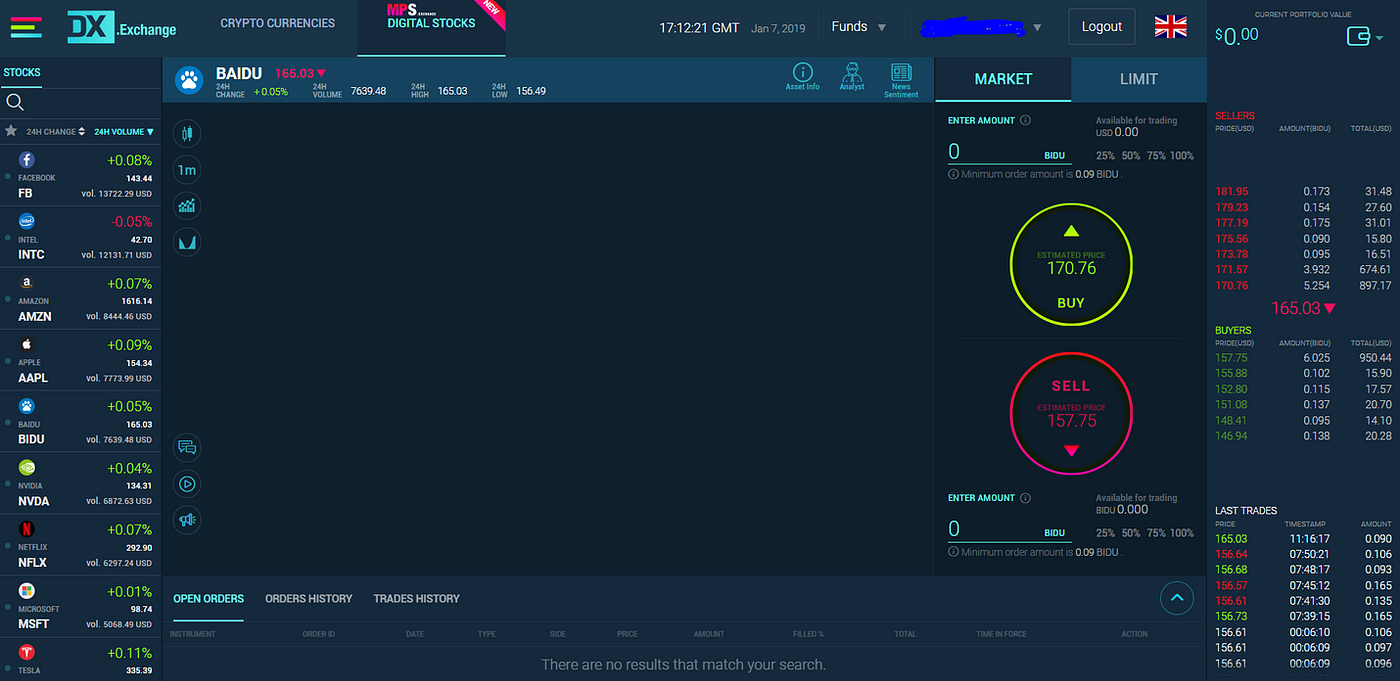Focus the buy Enter Amount field
The image size is (1400, 681).
click(x=1008, y=152)
